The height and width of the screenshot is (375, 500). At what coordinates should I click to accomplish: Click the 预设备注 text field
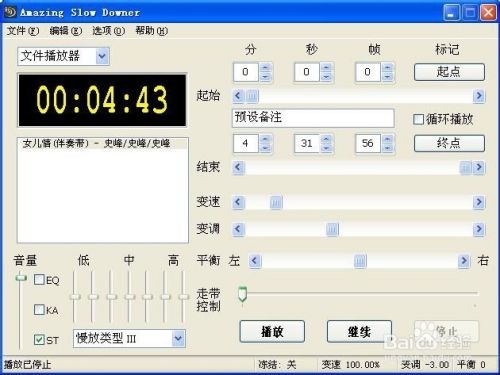(313, 118)
